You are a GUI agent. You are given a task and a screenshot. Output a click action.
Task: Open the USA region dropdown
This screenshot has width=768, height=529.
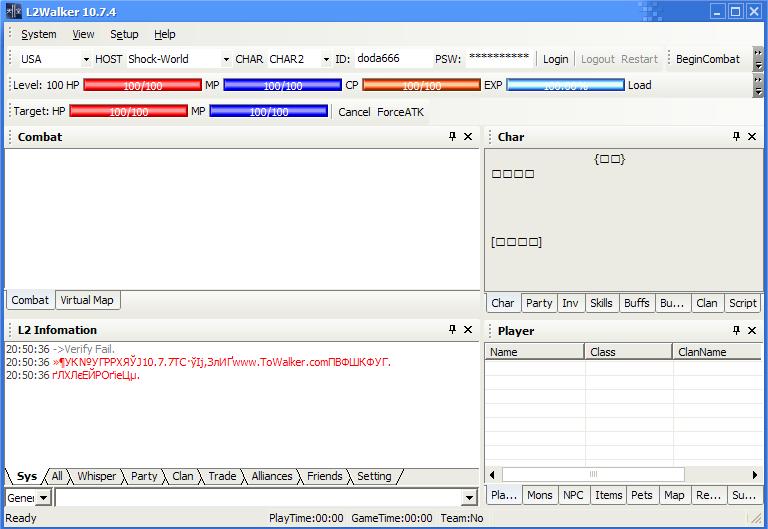[86, 59]
